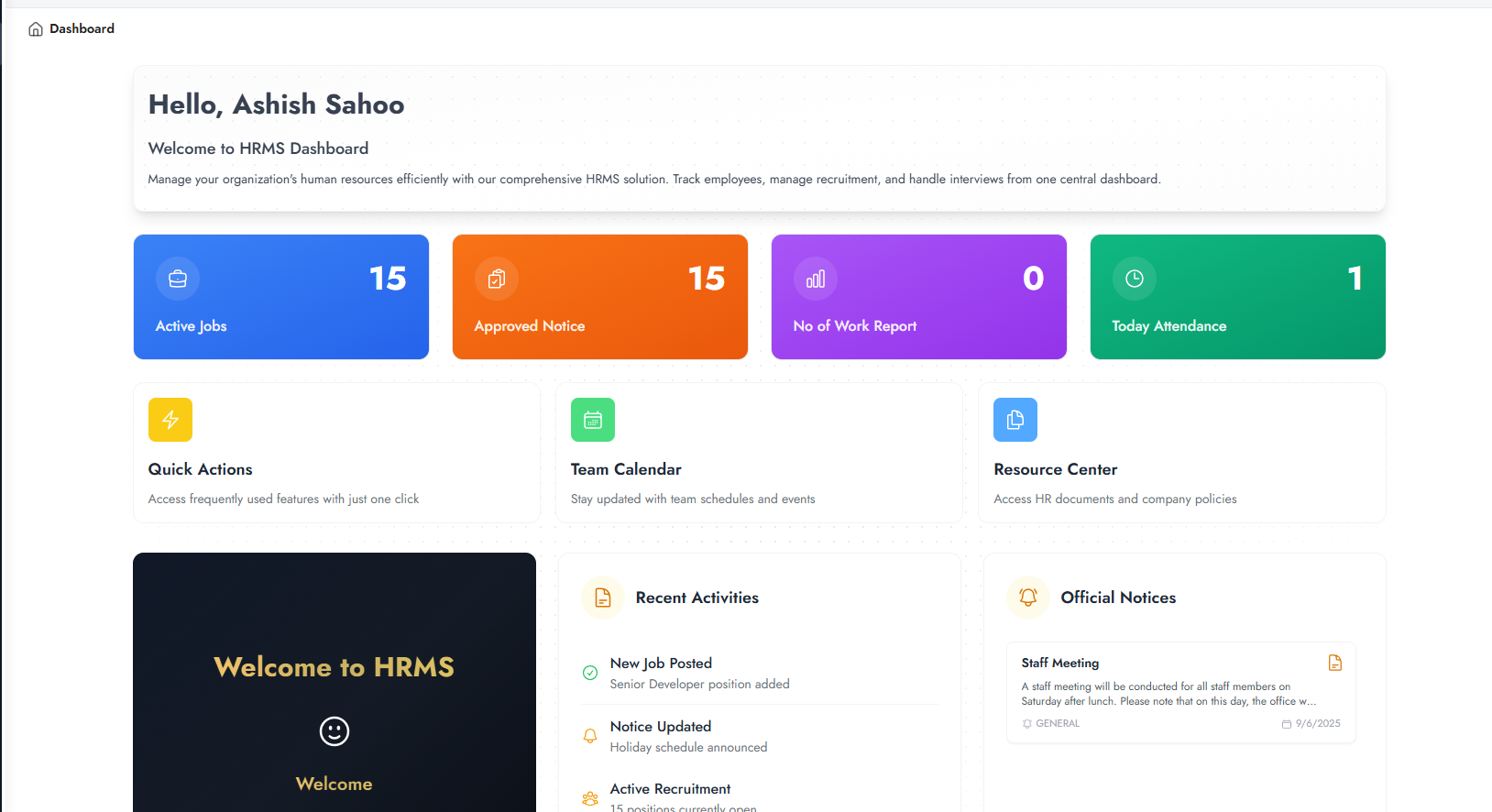Viewport: 1492px width, 812px height.
Task: Click the yellow lightning Quick Actions icon
Action: pyautogui.click(x=170, y=420)
